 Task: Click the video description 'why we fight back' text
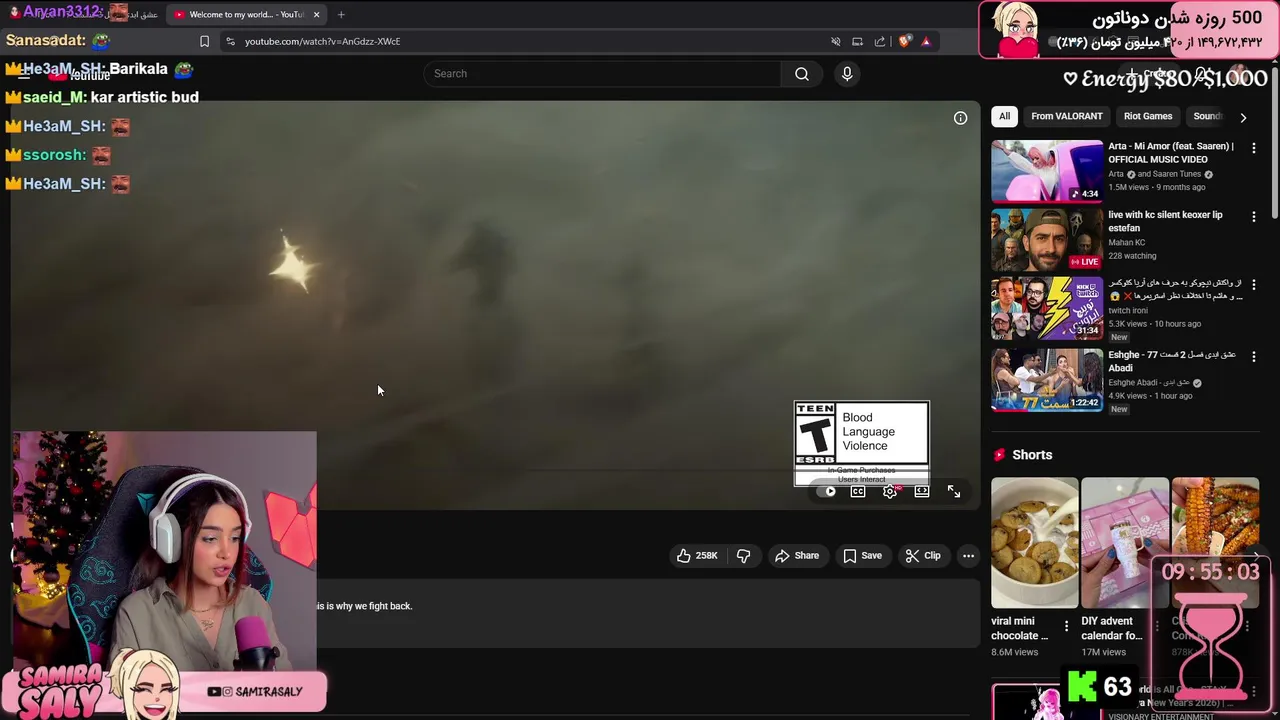[364, 606]
